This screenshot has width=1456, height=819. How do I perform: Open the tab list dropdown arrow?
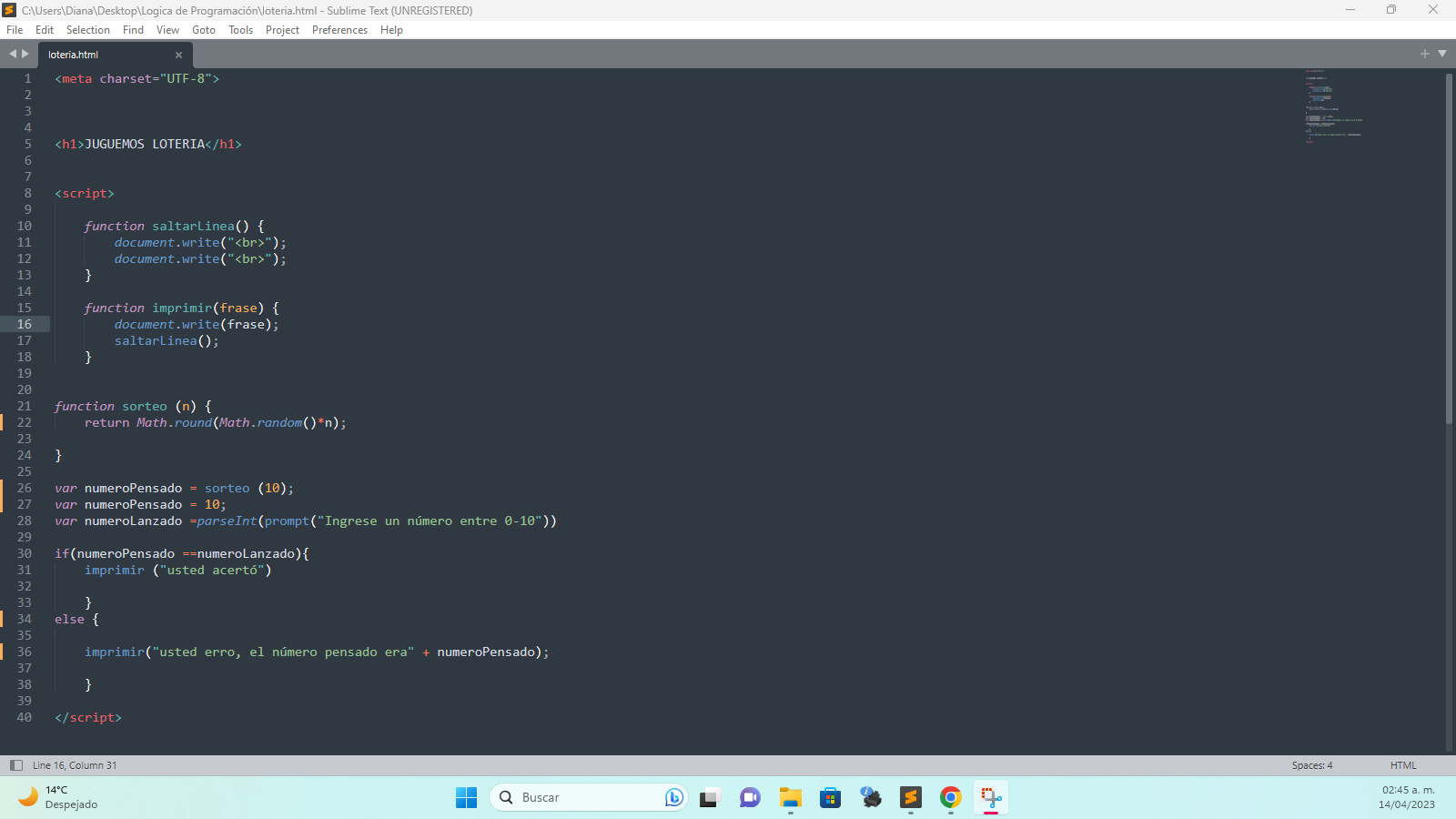(x=1442, y=54)
